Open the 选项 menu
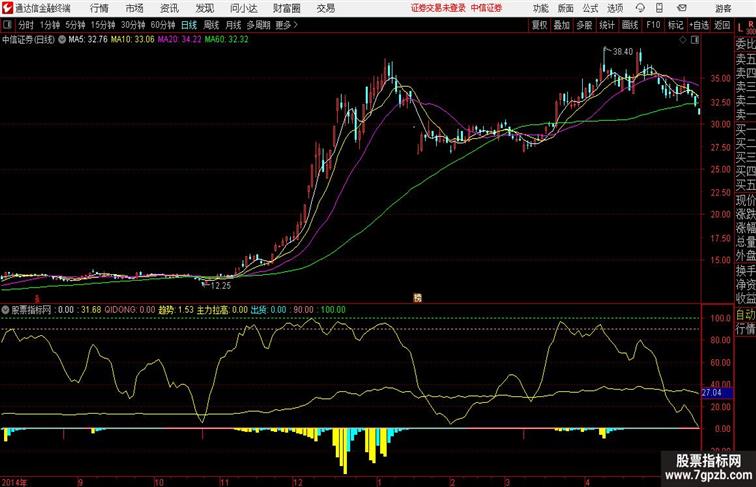This screenshot has width=756, height=487. pos(615,8)
